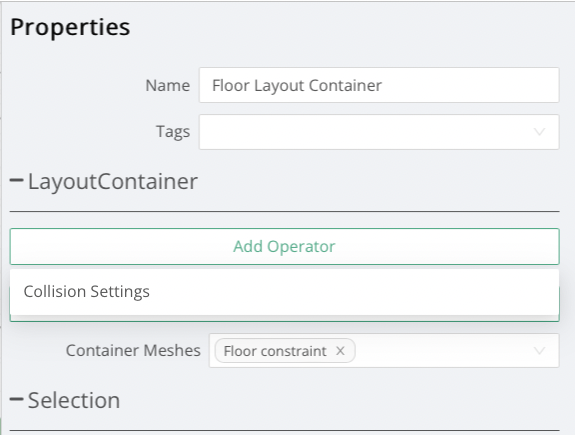
Task: Click empty space in Container Meshes field
Action: (444, 351)
